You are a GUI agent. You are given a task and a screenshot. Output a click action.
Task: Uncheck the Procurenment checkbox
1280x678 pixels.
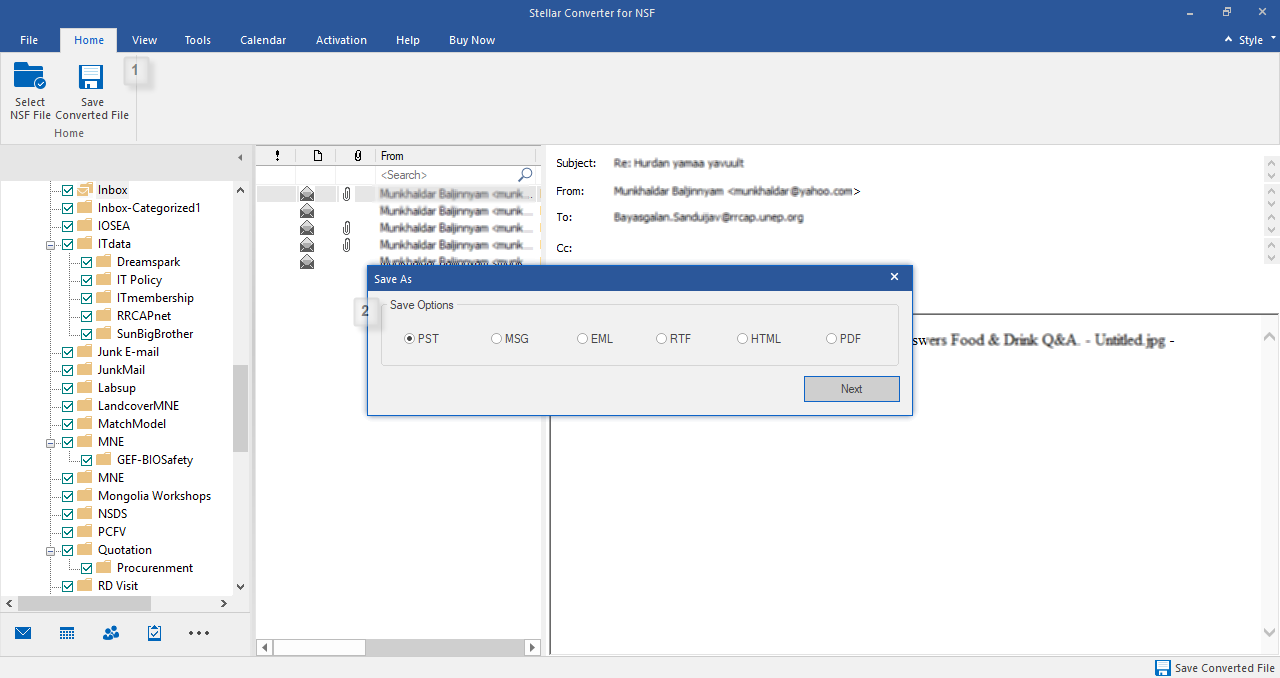87,568
